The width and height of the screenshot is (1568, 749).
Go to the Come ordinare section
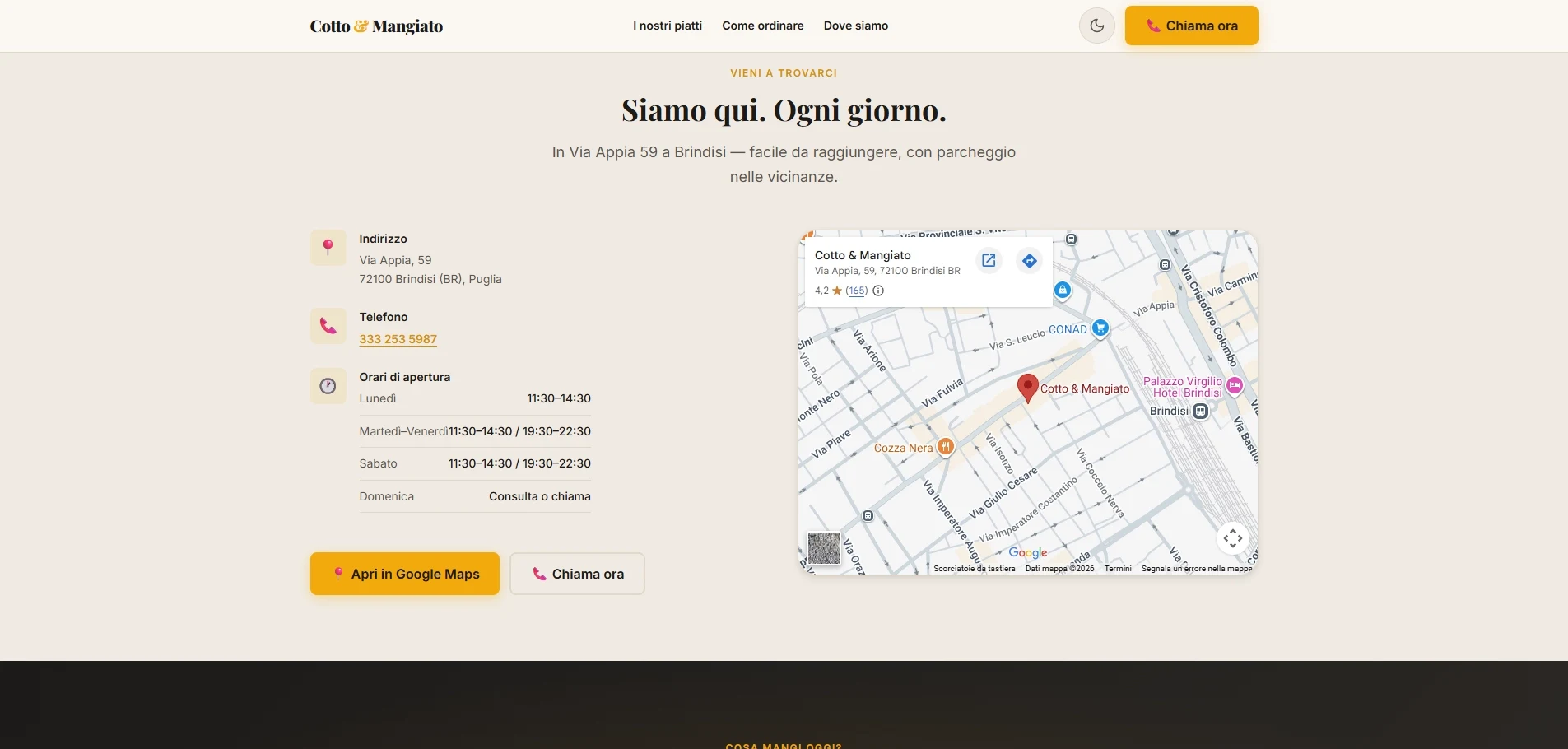763,26
